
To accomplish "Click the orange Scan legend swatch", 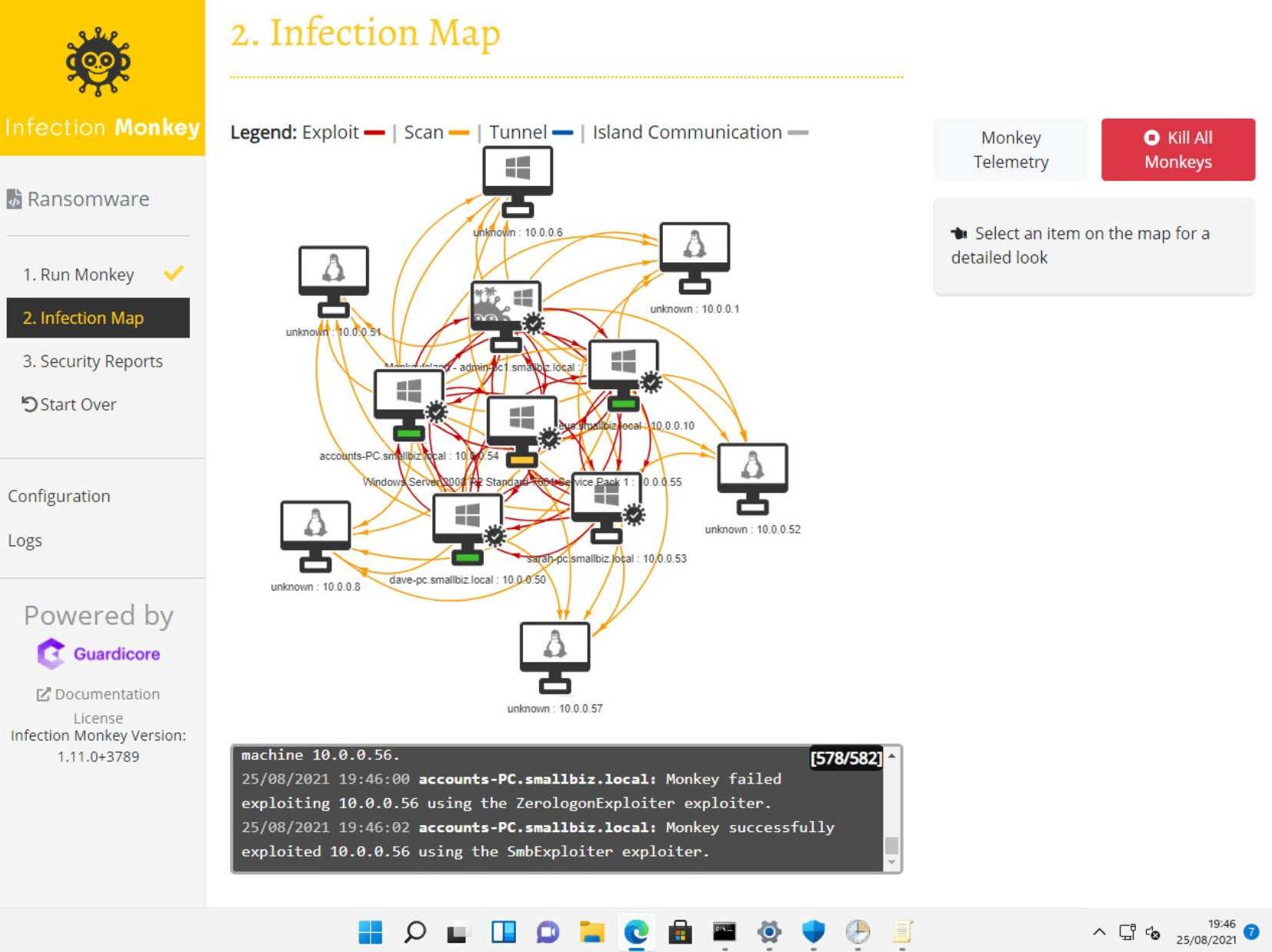I will coord(459,133).
